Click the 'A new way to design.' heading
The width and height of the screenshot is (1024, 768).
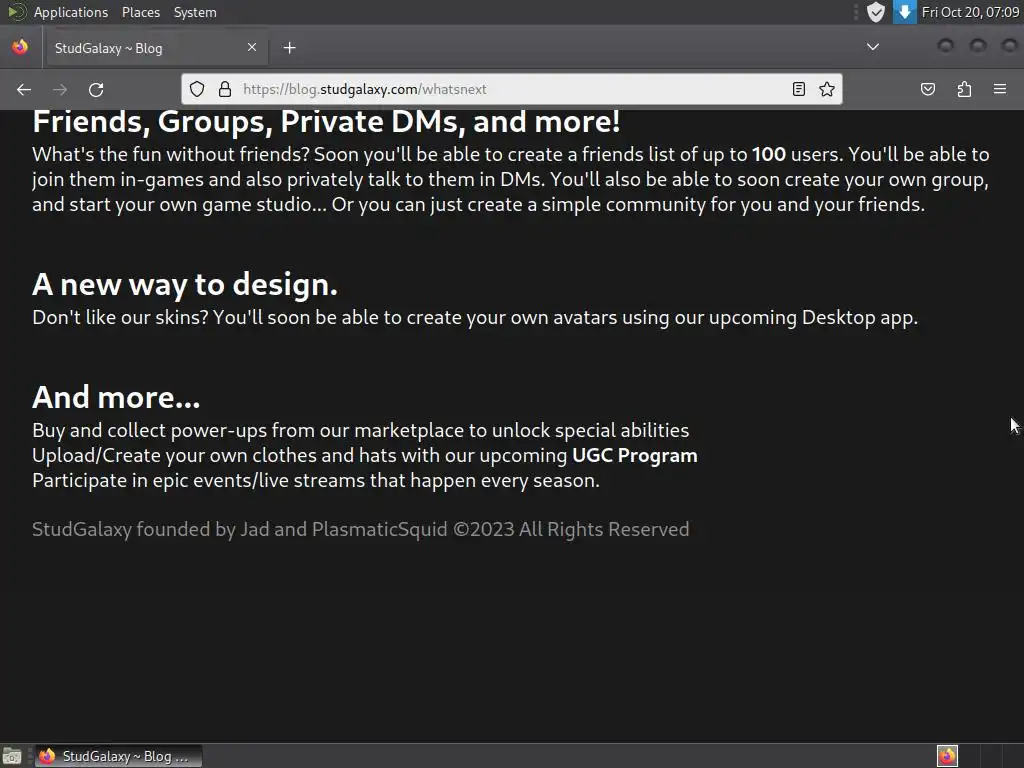tap(185, 285)
